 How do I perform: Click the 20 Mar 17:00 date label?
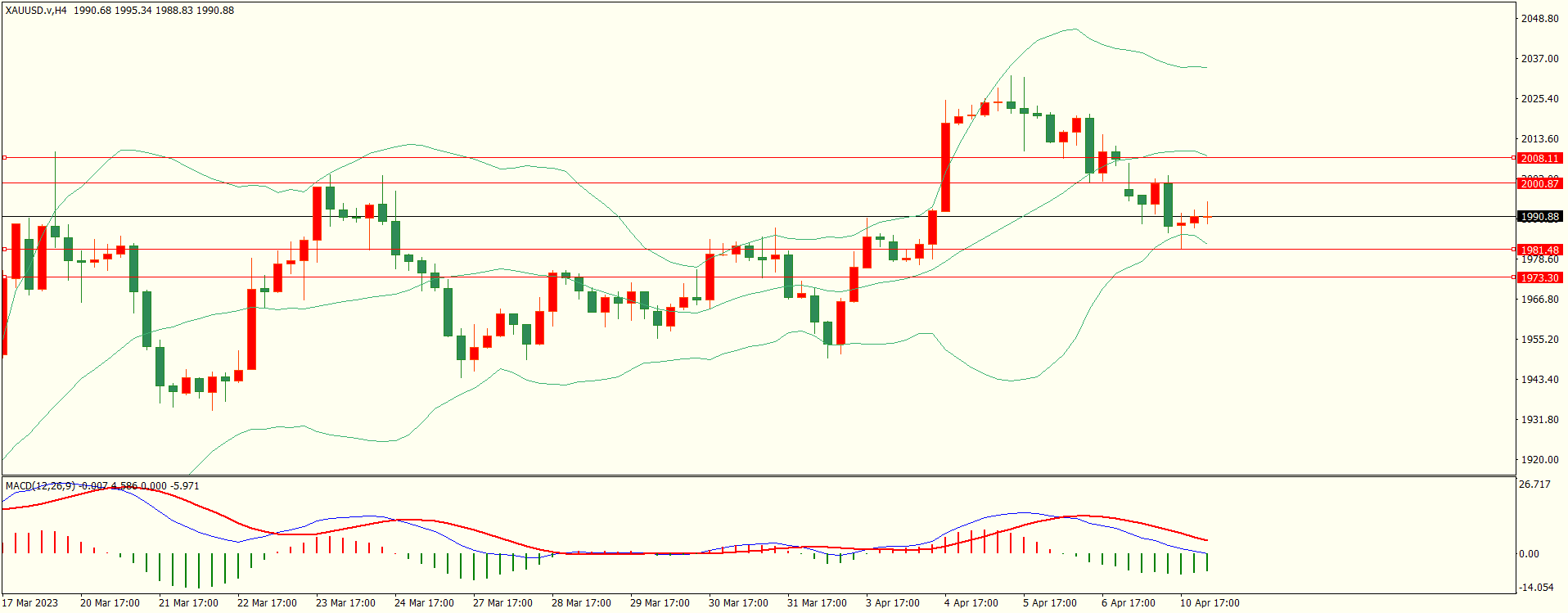[x=110, y=603]
